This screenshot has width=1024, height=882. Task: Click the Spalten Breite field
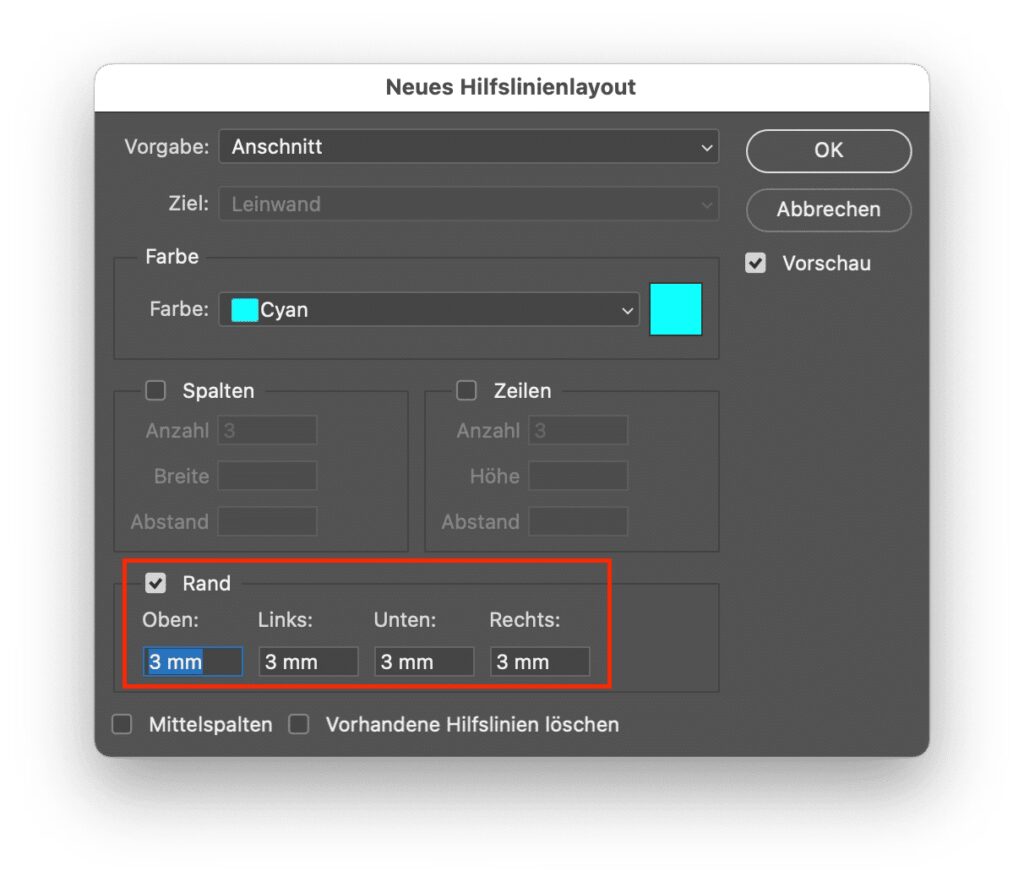[267, 476]
